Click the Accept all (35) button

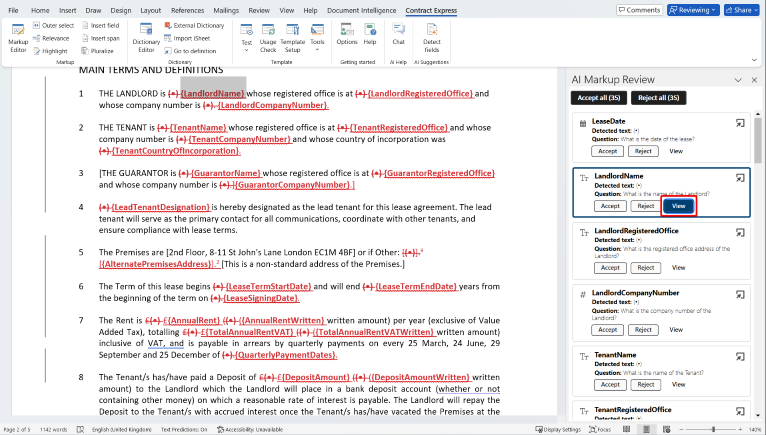coord(598,97)
